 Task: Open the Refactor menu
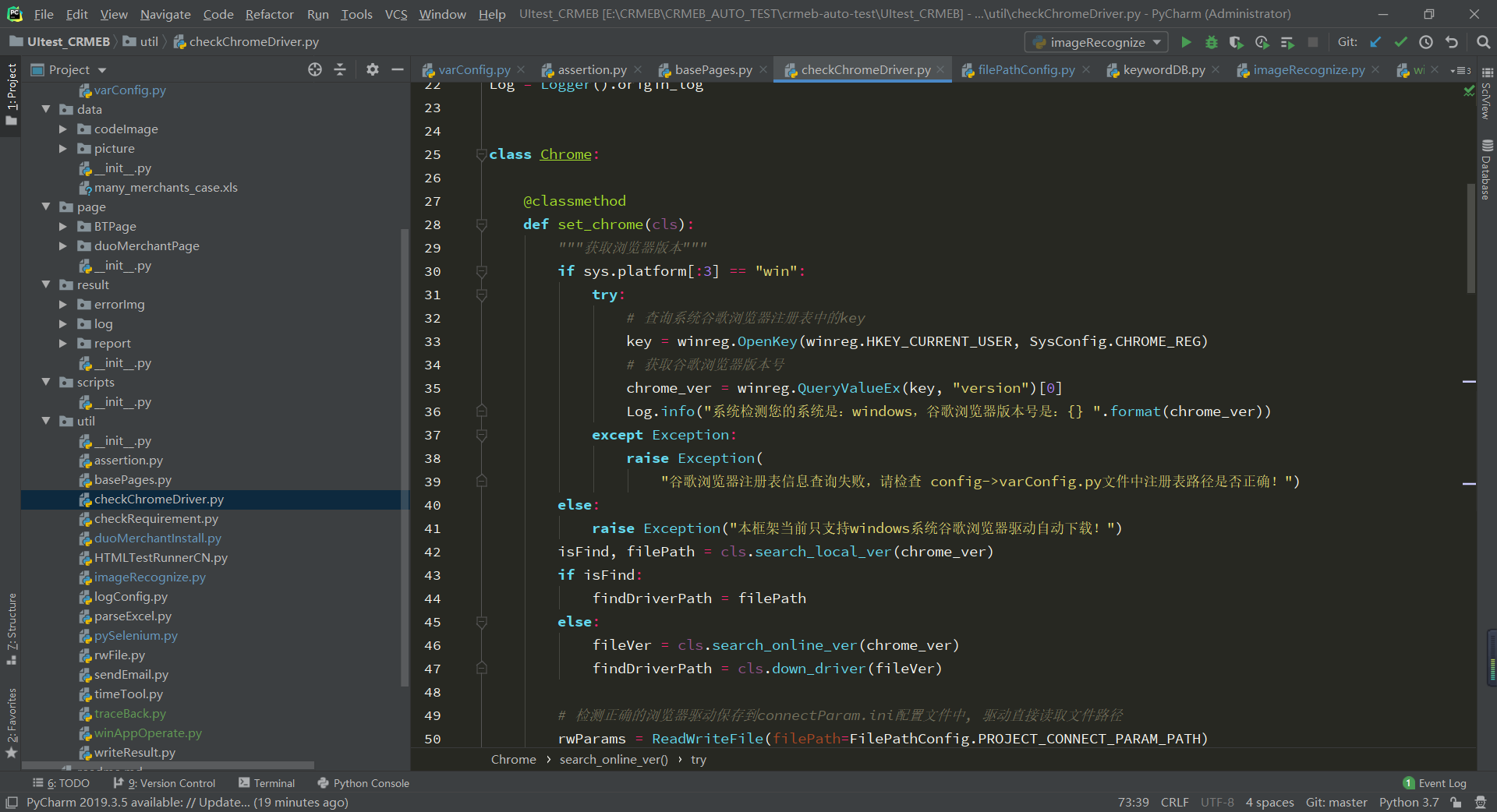click(269, 14)
